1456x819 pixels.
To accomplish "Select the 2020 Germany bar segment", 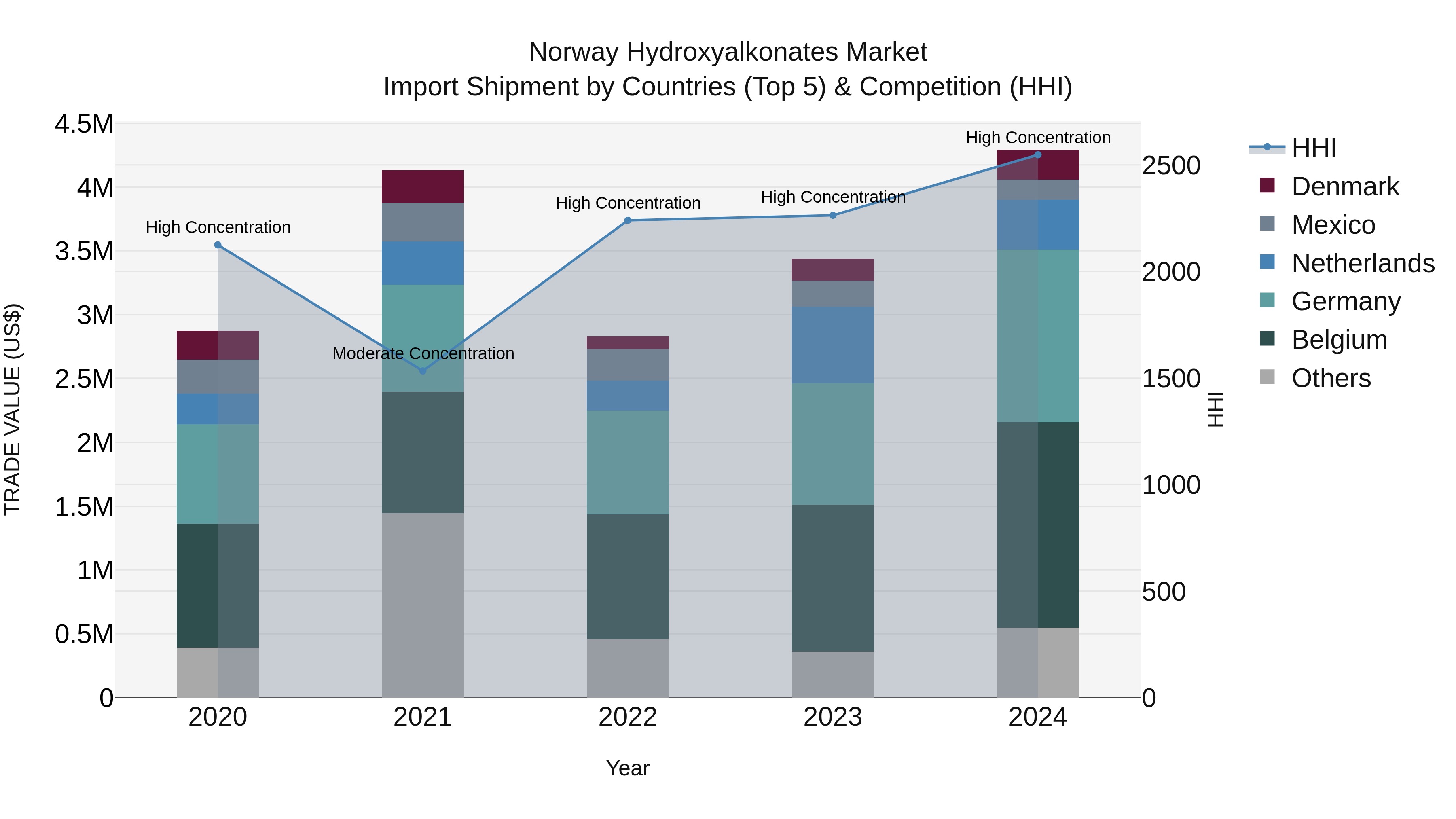I will [x=218, y=474].
